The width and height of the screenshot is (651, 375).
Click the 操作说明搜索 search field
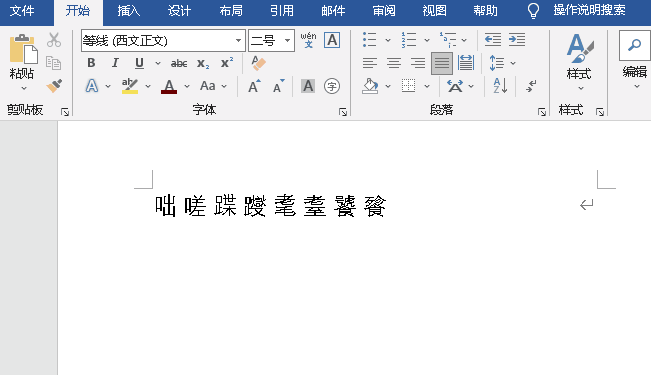[x=589, y=10]
